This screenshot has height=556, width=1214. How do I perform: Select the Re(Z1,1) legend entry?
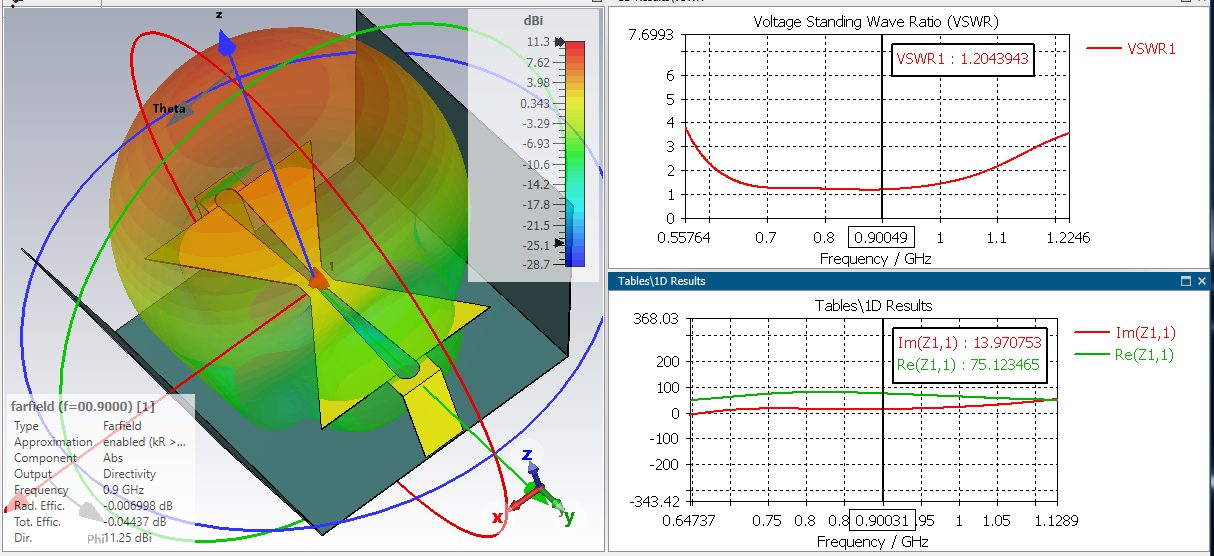1124,354
